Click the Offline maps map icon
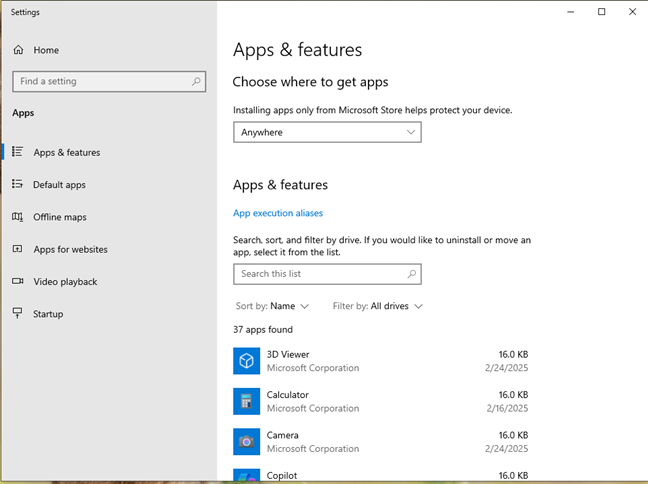This screenshot has height=484, width=648. click(17, 217)
